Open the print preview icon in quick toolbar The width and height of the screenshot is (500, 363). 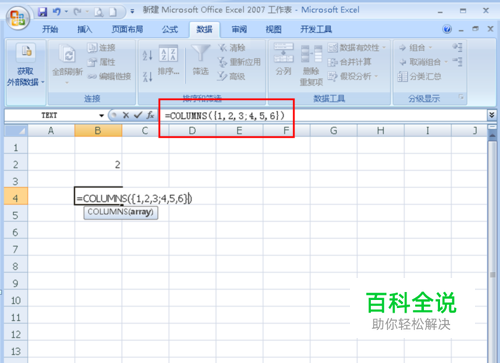click(99, 12)
